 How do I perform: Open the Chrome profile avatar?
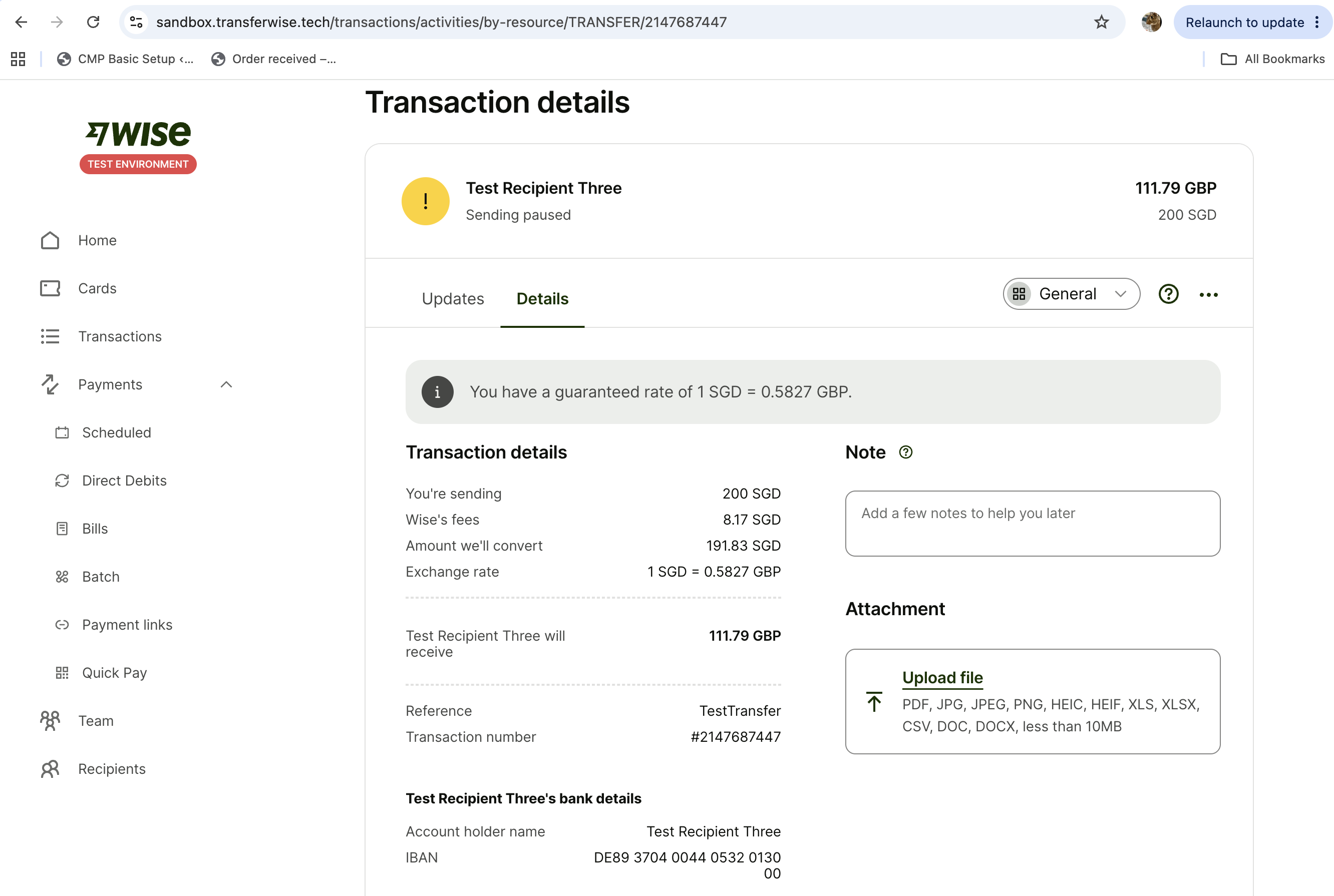[x=1151, y=23]
